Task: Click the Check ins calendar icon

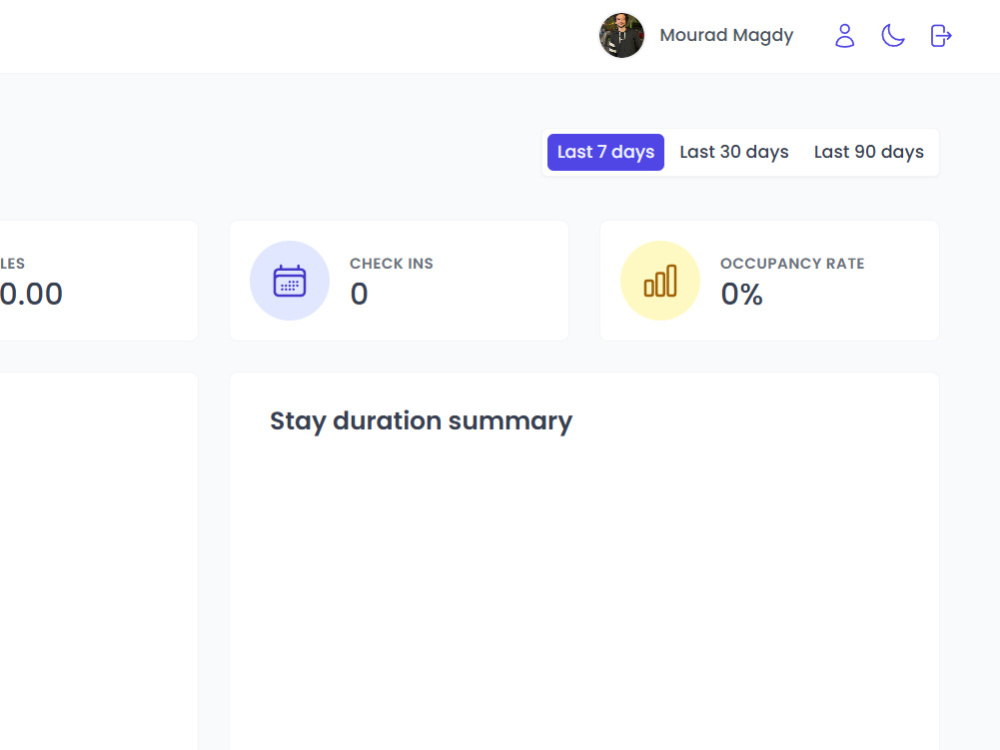Action: point(290,281)
